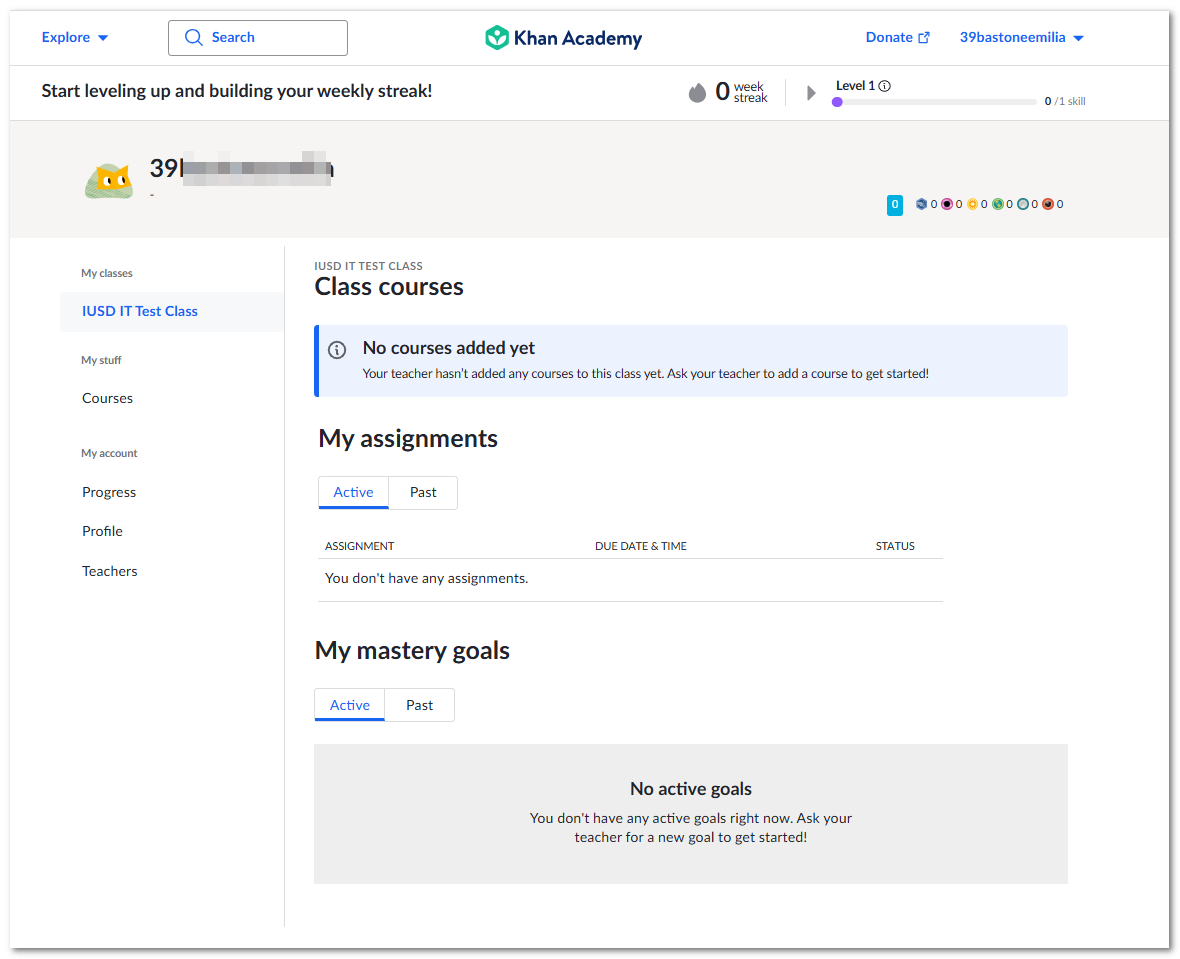This screenshot has width=1180, height=959.
Task: Click the 'No courses added yet' heading
Action: click(449, 348)
